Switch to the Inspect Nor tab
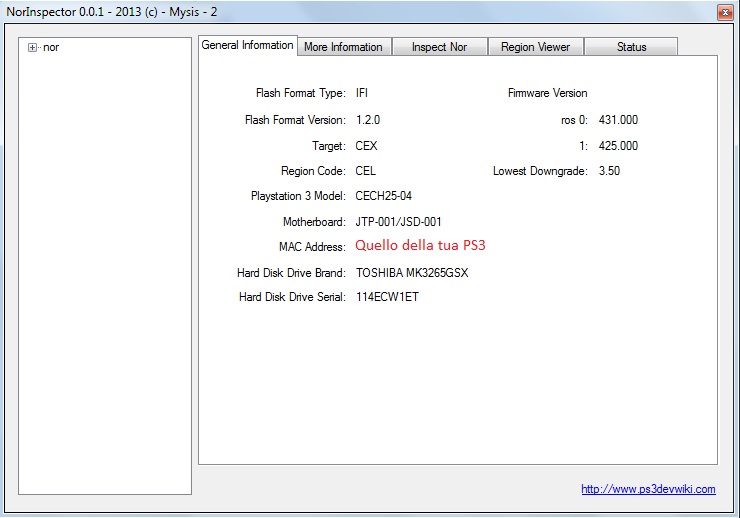This screenshot has width=740, height=518. [x=438, y=47]
